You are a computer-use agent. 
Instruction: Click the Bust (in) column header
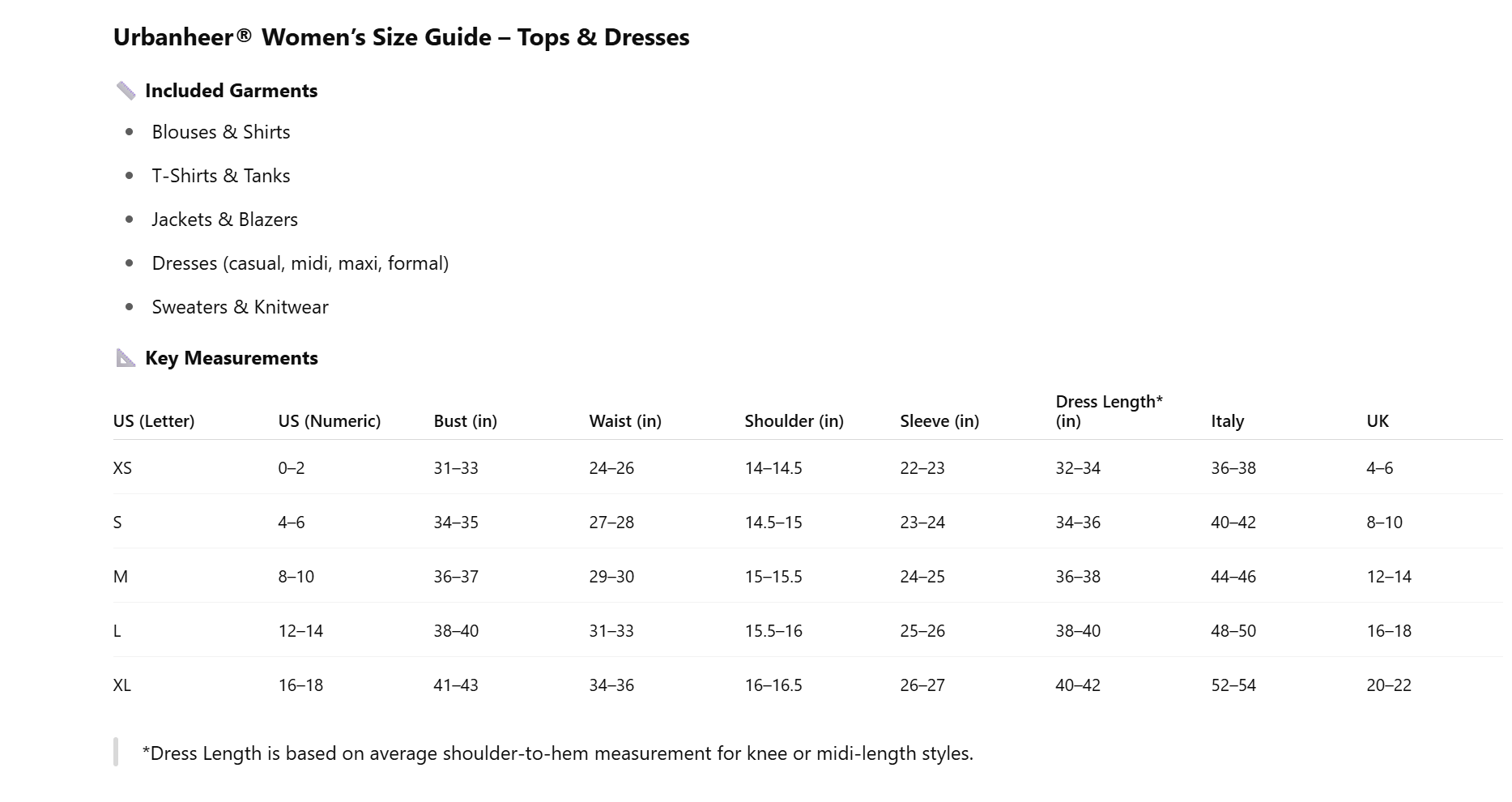[465, 421]
